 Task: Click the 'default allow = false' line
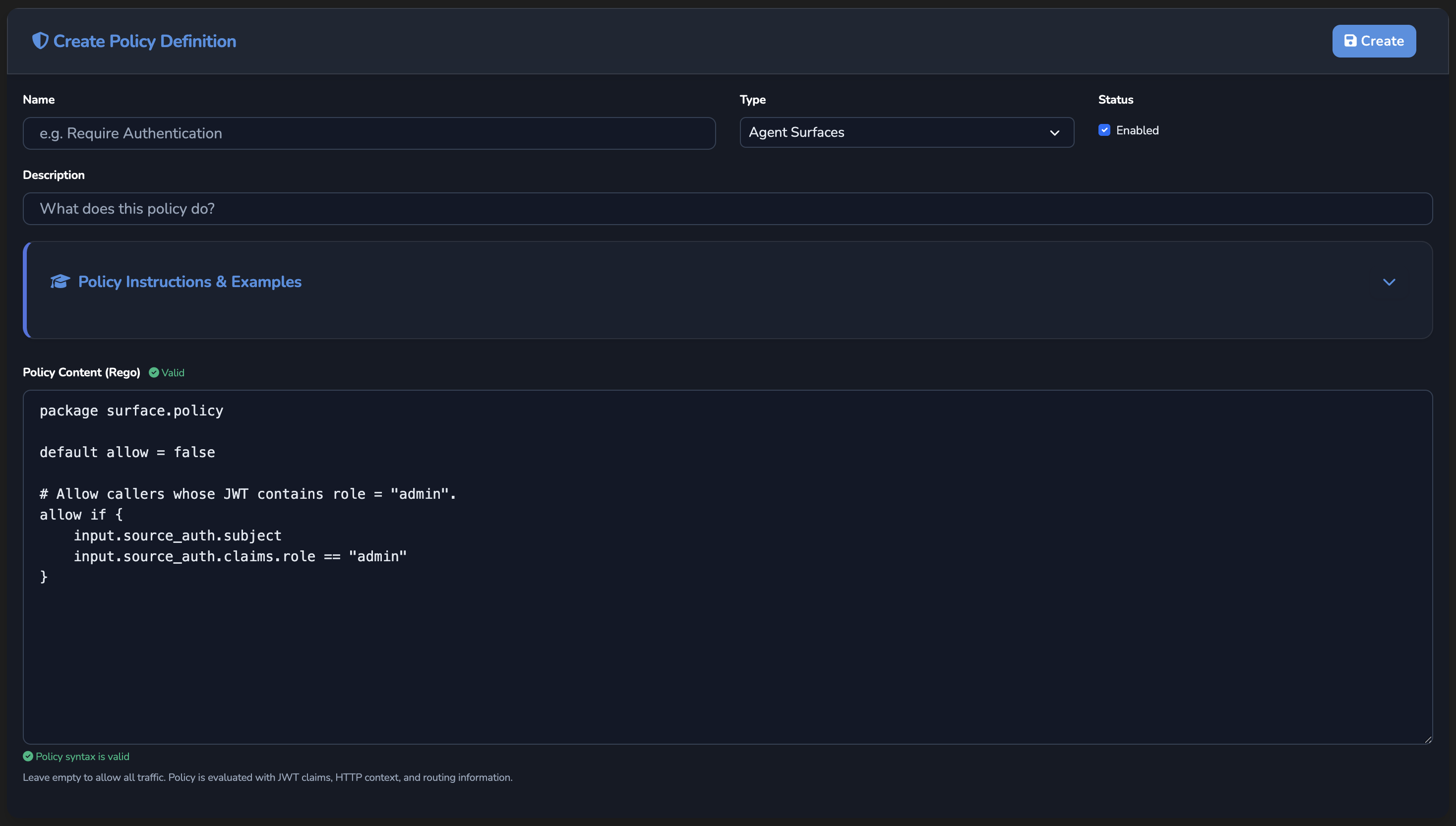point(127,452)
